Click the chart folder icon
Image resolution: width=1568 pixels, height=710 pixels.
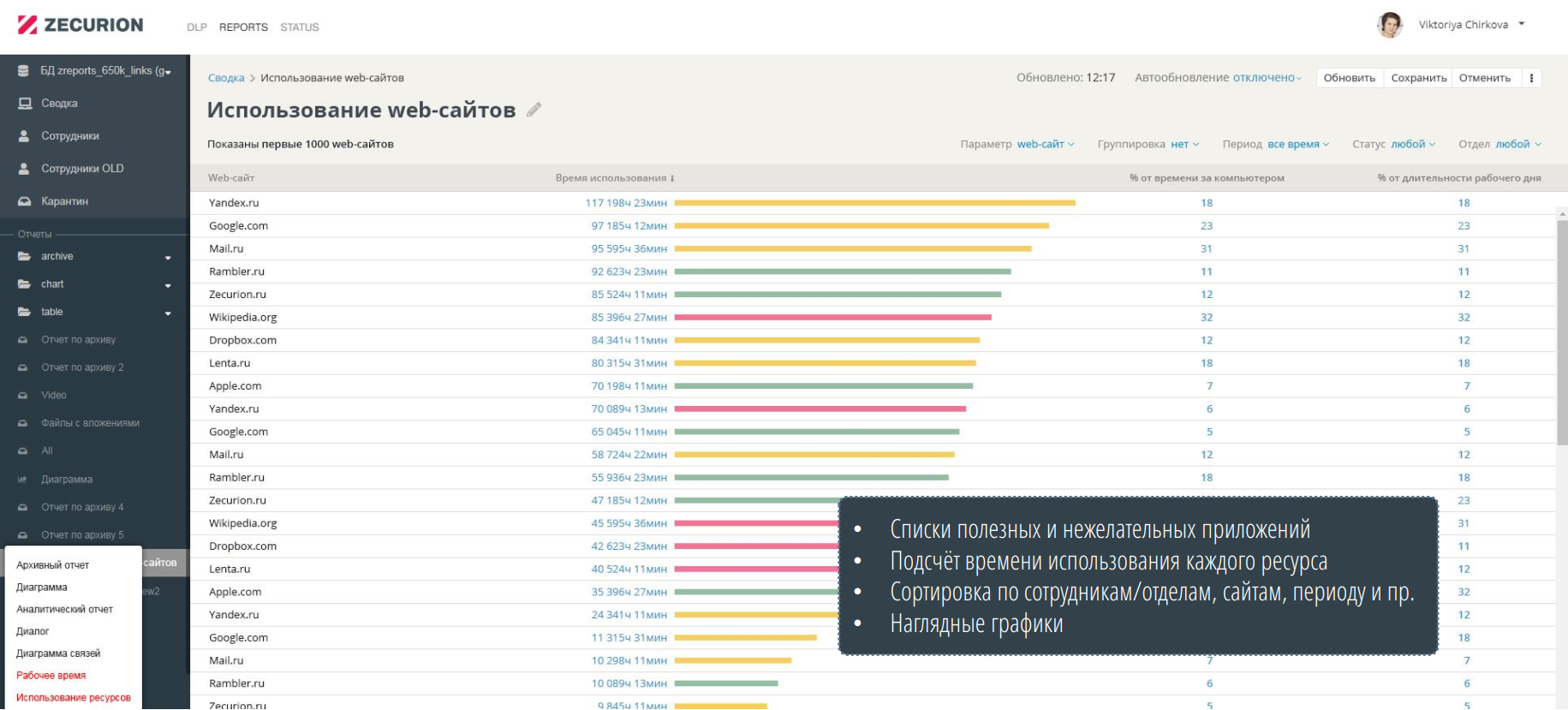(24, 284)
